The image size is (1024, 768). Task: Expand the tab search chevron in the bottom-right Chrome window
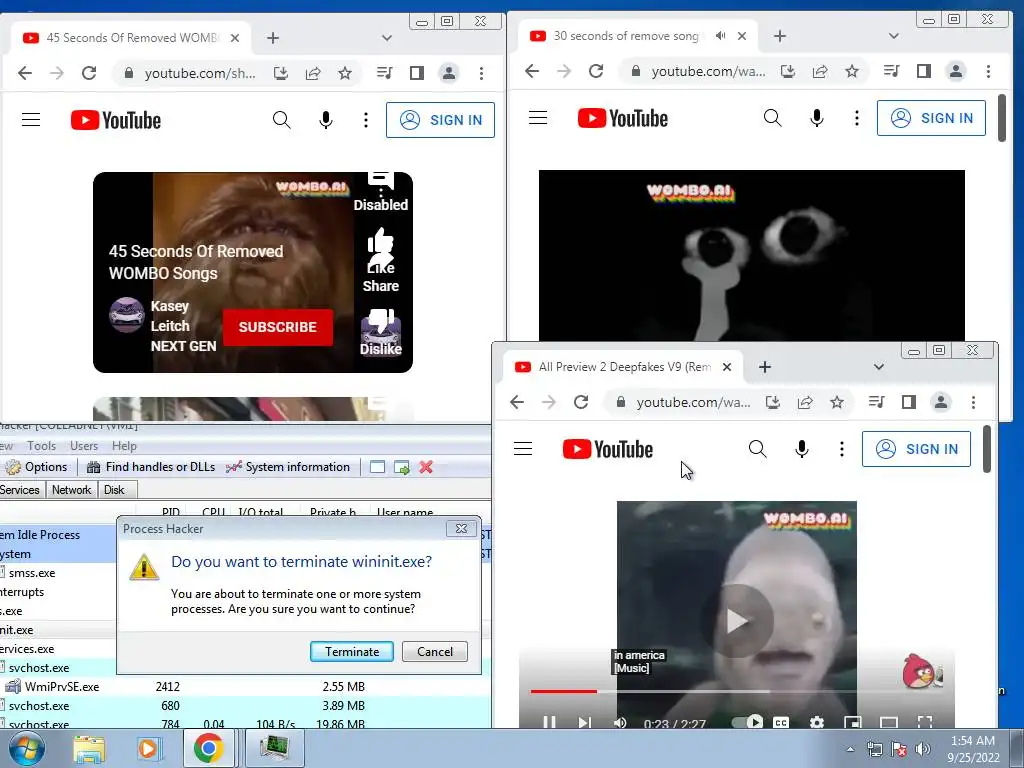879,367
